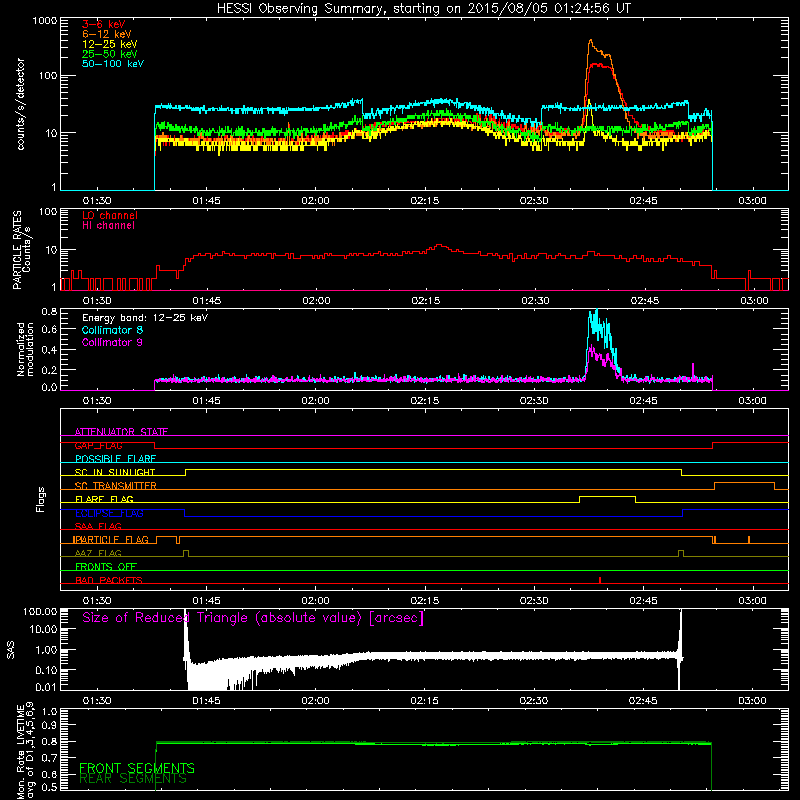
Task: Select the PARTICLE_FLAG label
Action: click(111, 539)
